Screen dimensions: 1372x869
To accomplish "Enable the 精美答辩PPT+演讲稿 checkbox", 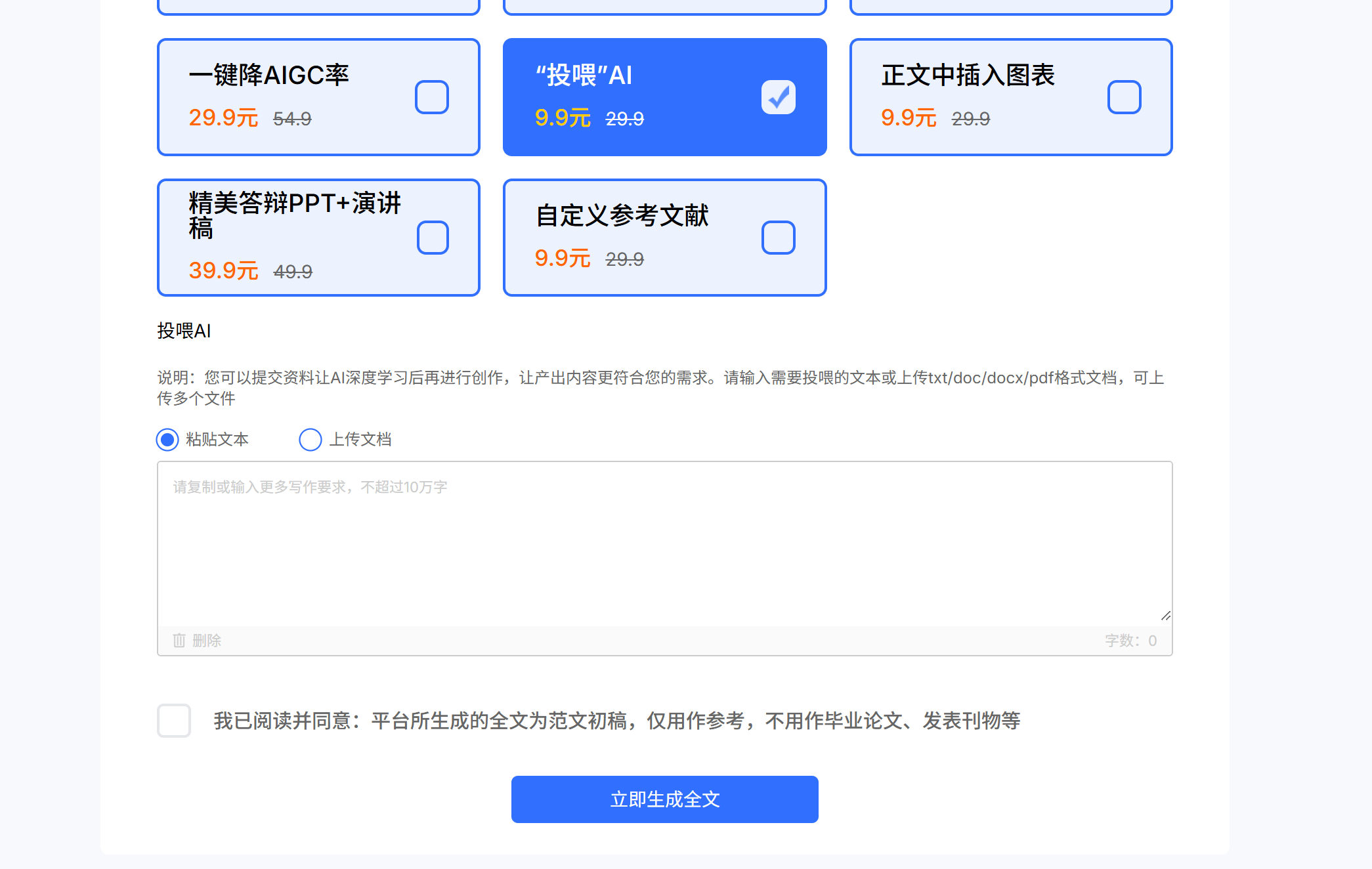I will pyautogui.click(x=433, y=238).
